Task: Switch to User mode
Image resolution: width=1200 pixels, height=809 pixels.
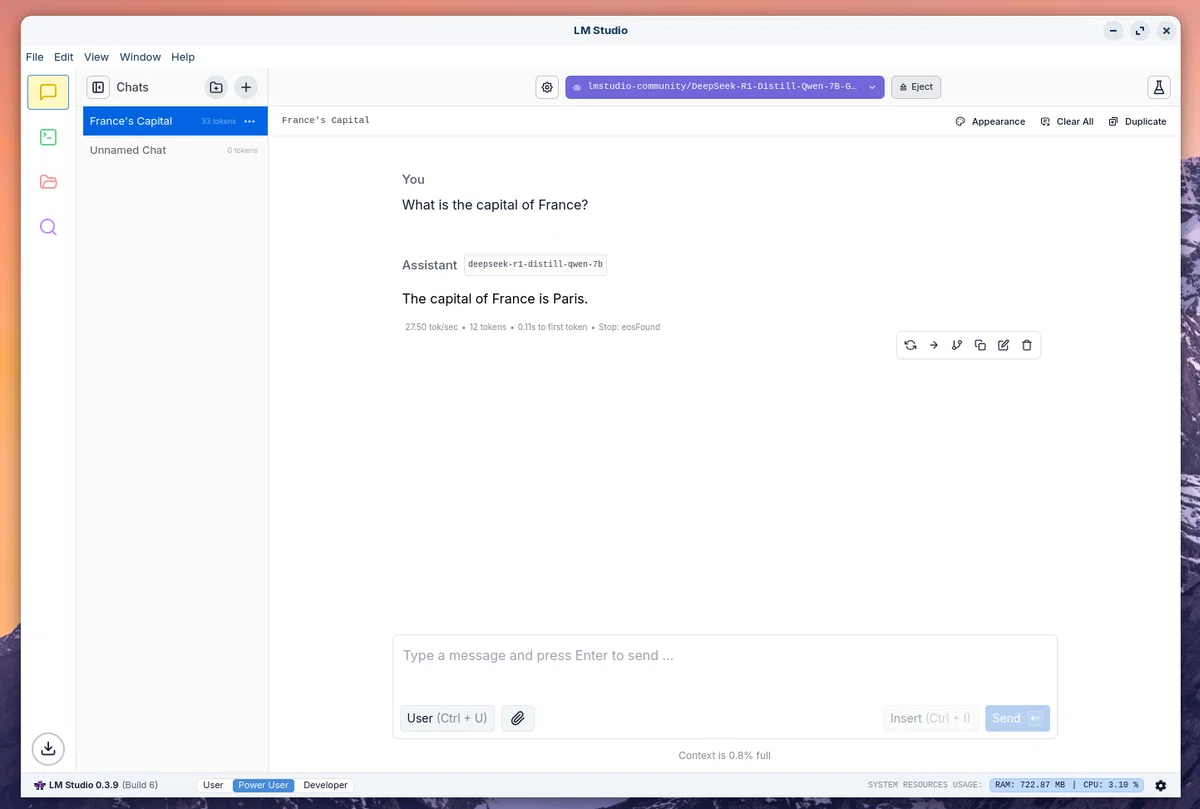Action: click(213, 785)
